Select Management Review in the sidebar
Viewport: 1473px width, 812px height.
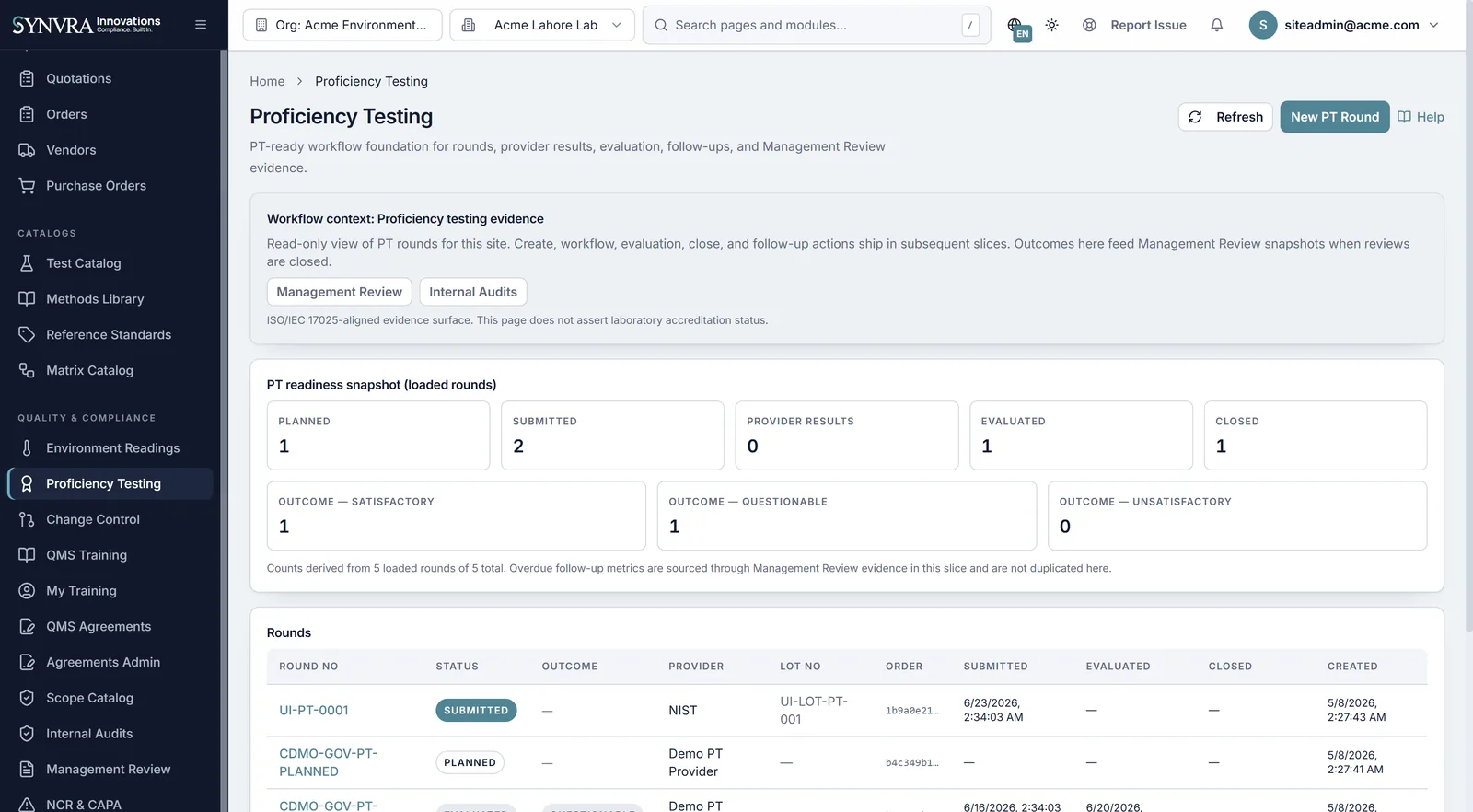click(x=110, y=770)
